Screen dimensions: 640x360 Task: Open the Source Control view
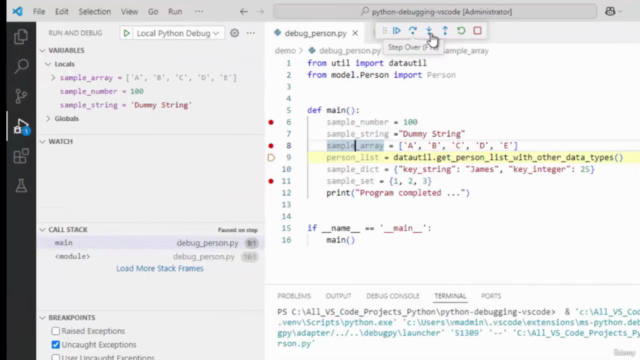21,96
